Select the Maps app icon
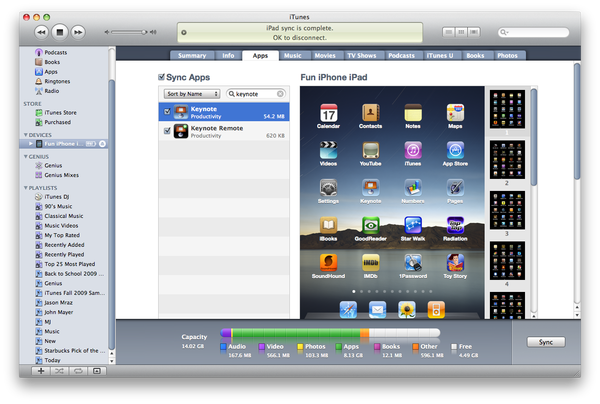 [x=455, y=113]
